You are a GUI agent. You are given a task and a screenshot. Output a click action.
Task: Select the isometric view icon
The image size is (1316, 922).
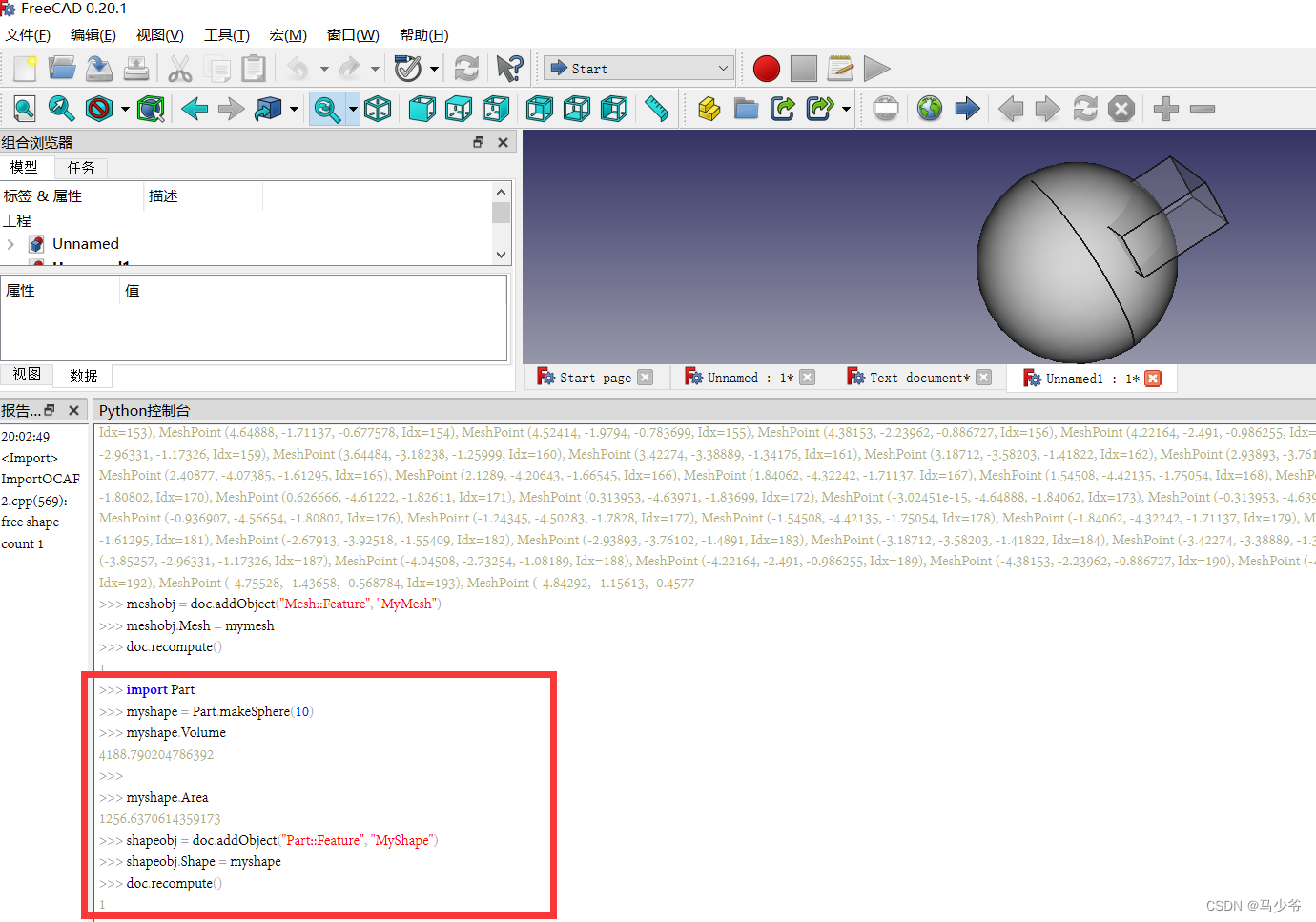(378, 108)
